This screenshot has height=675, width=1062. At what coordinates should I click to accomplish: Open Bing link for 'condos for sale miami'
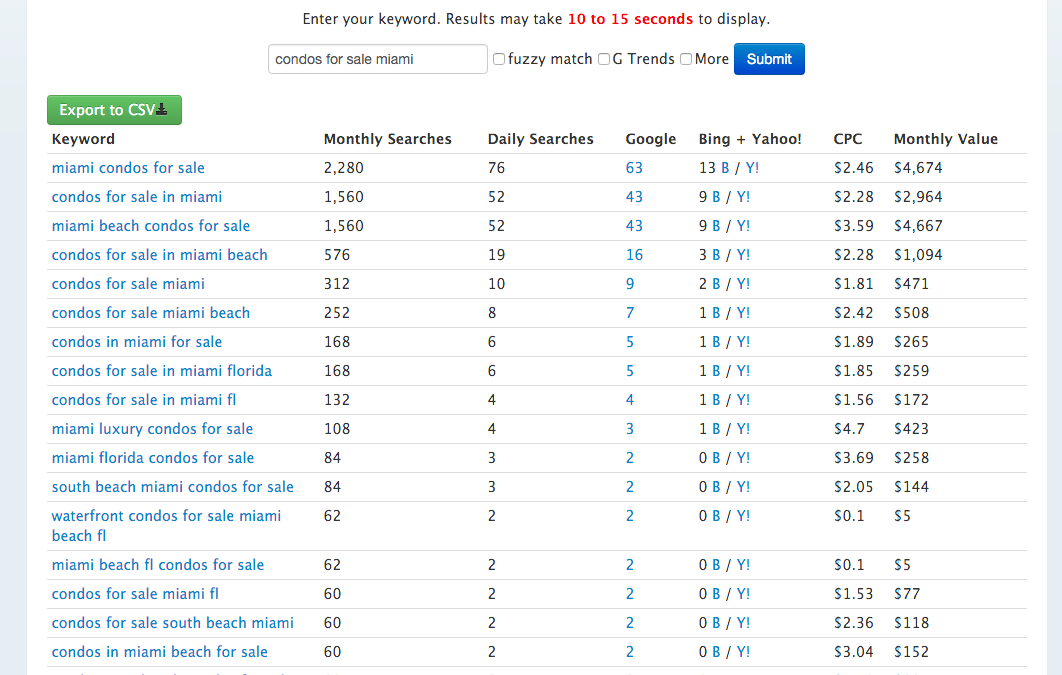point(716,284)
